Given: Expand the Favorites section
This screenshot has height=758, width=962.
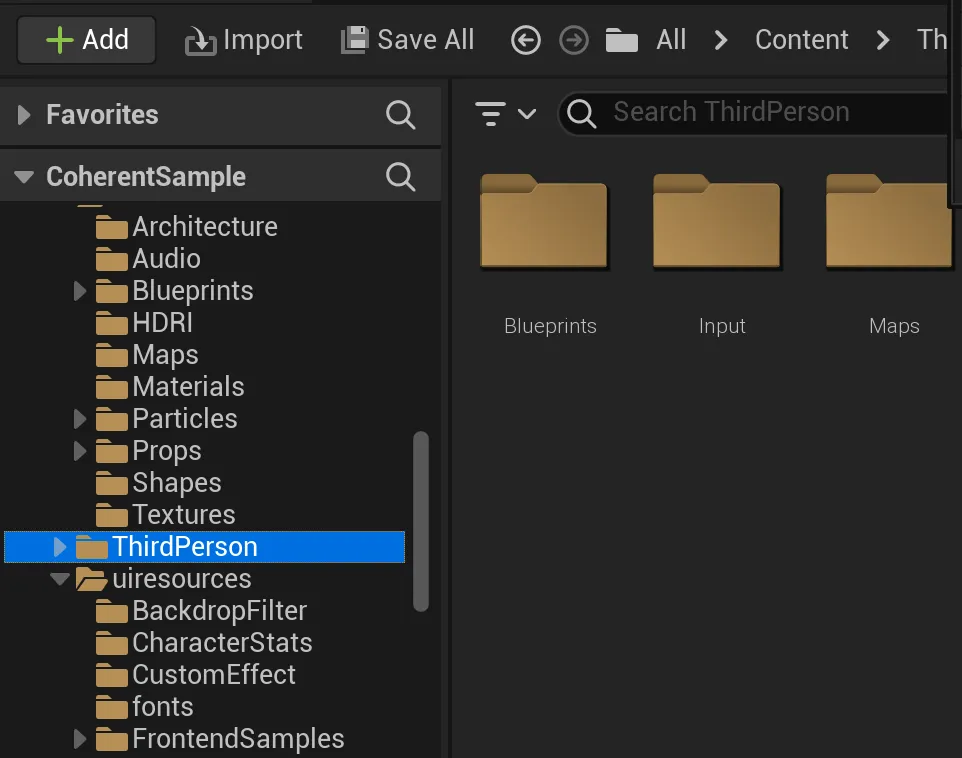Looking at the screenshot, I should (x=24, y=115).
